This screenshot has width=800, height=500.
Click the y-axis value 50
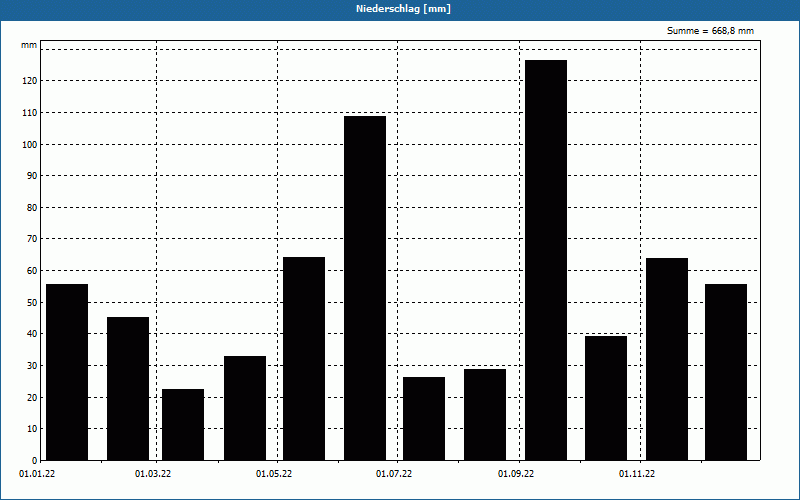point(33,303)
